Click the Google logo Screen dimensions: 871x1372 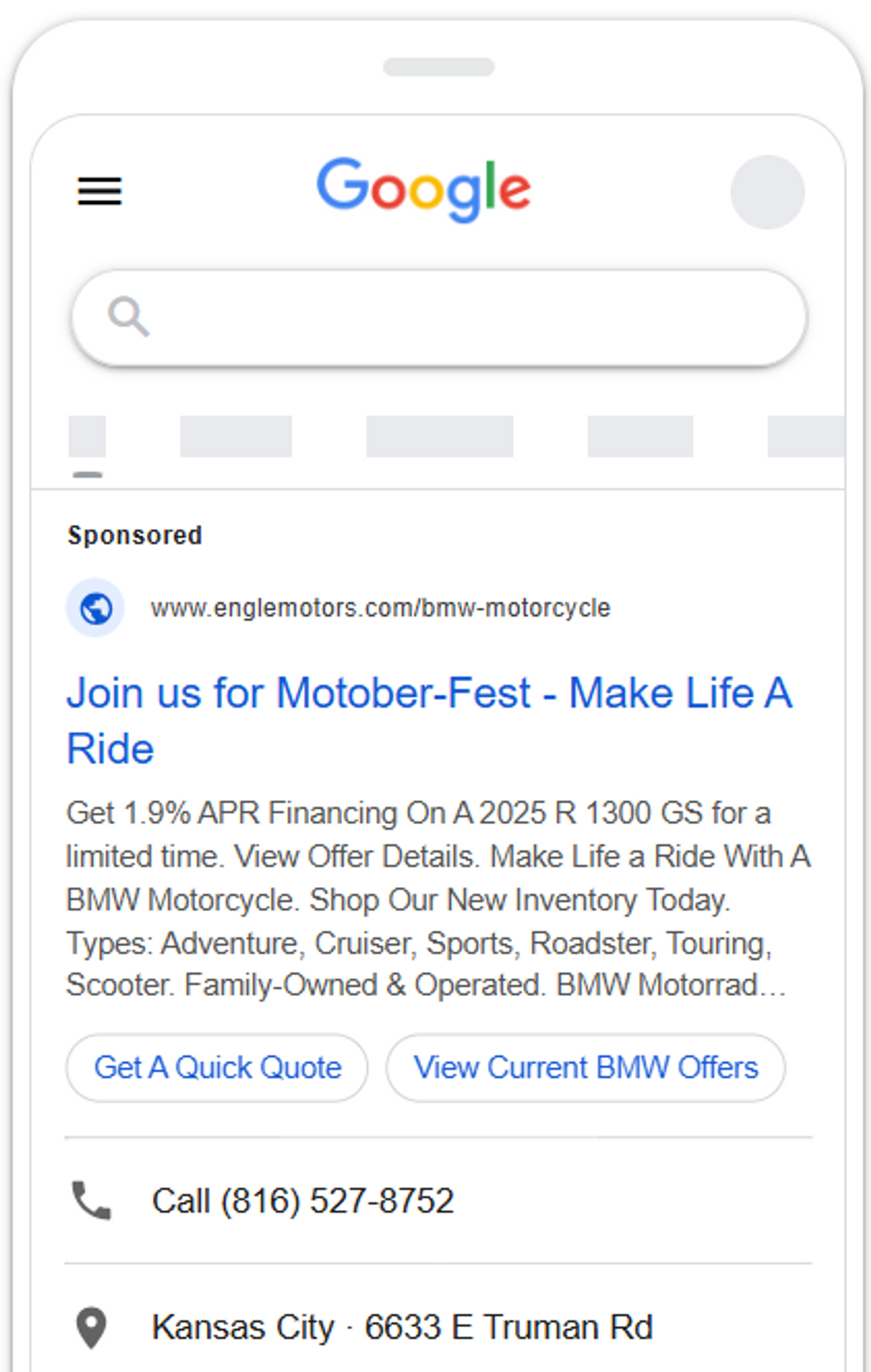(423, 189)
